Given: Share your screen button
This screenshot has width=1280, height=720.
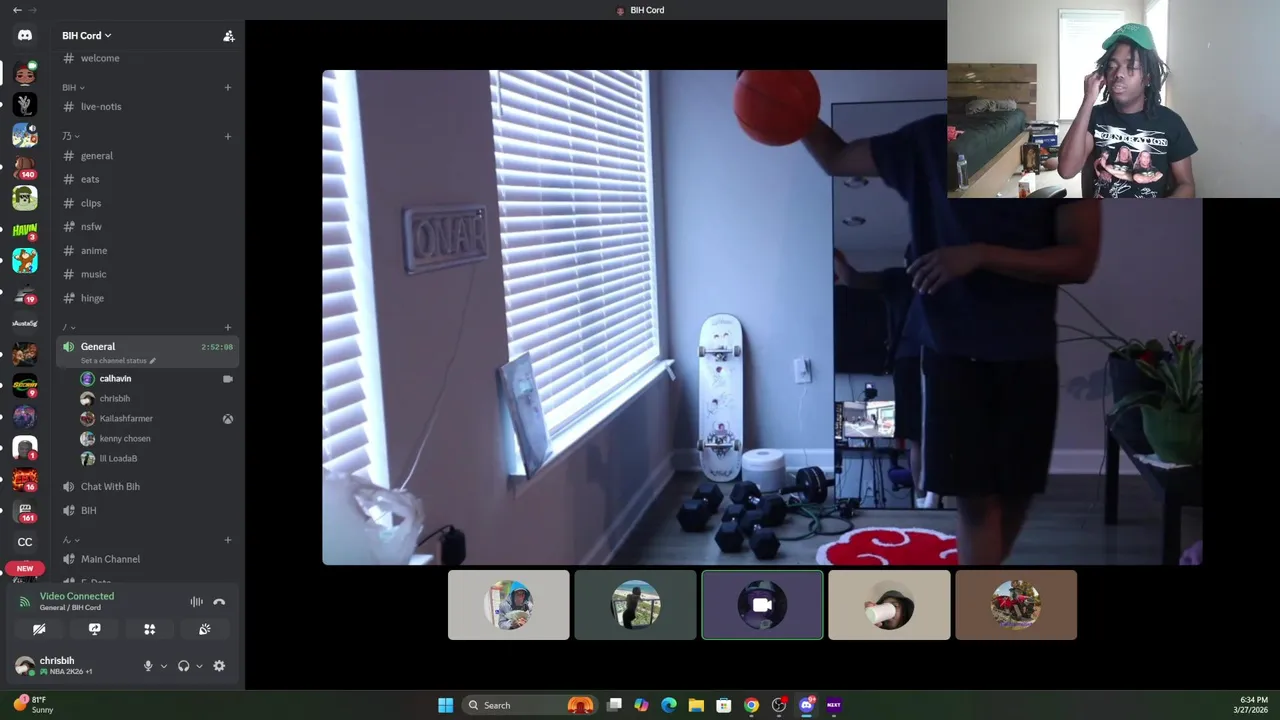Looking at the screenshot, I should point(94,629).
